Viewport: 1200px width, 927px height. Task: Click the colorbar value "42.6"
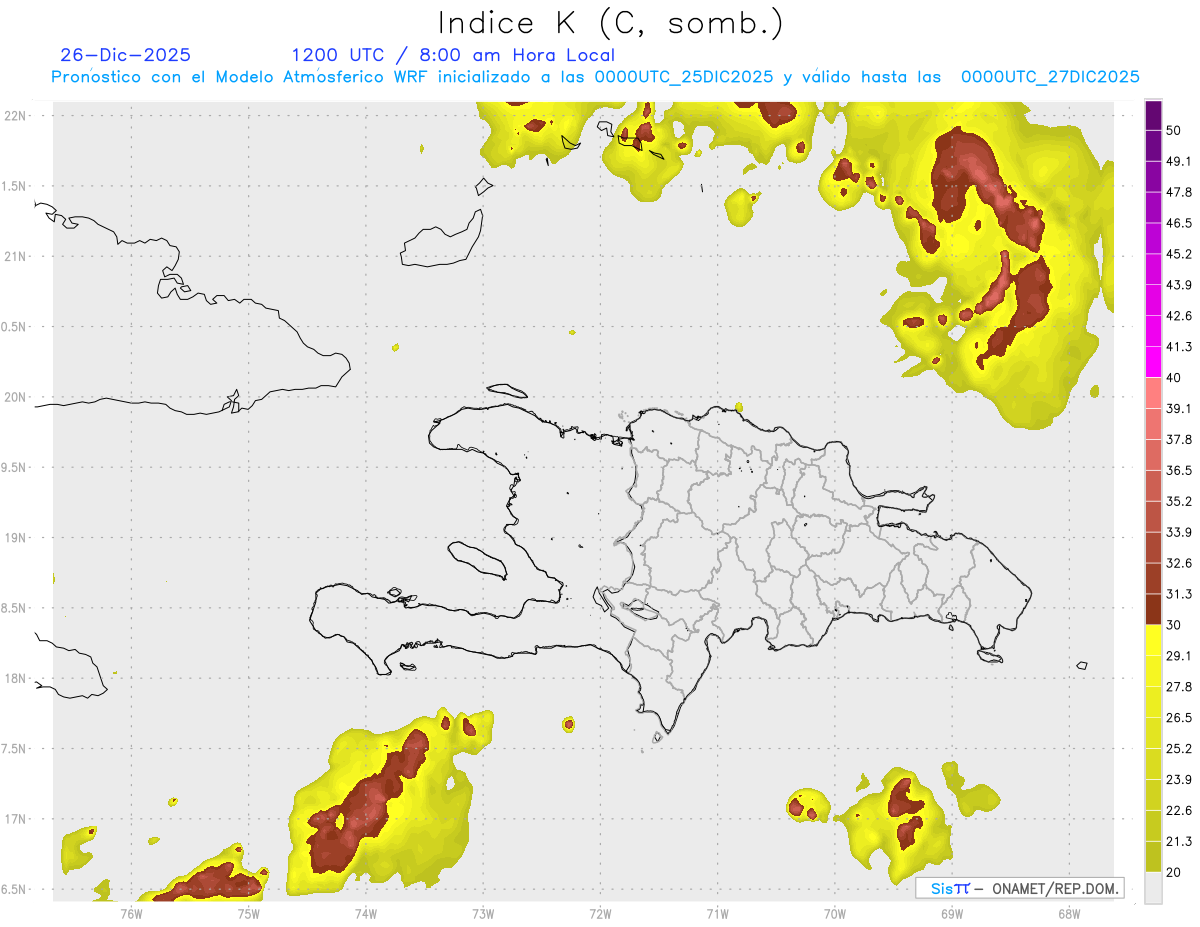pyautogui.click(x=1179, y=316)
